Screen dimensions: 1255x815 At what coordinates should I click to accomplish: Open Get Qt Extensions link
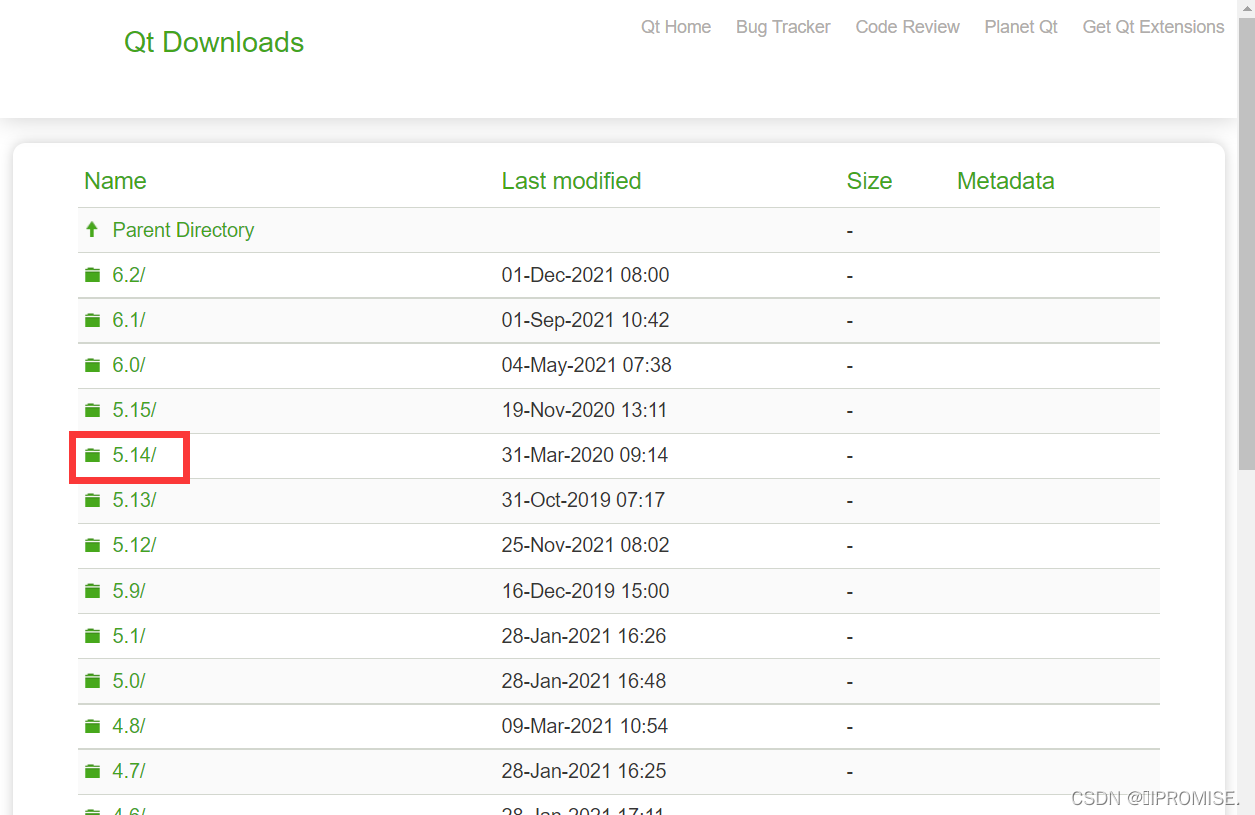1153,27
